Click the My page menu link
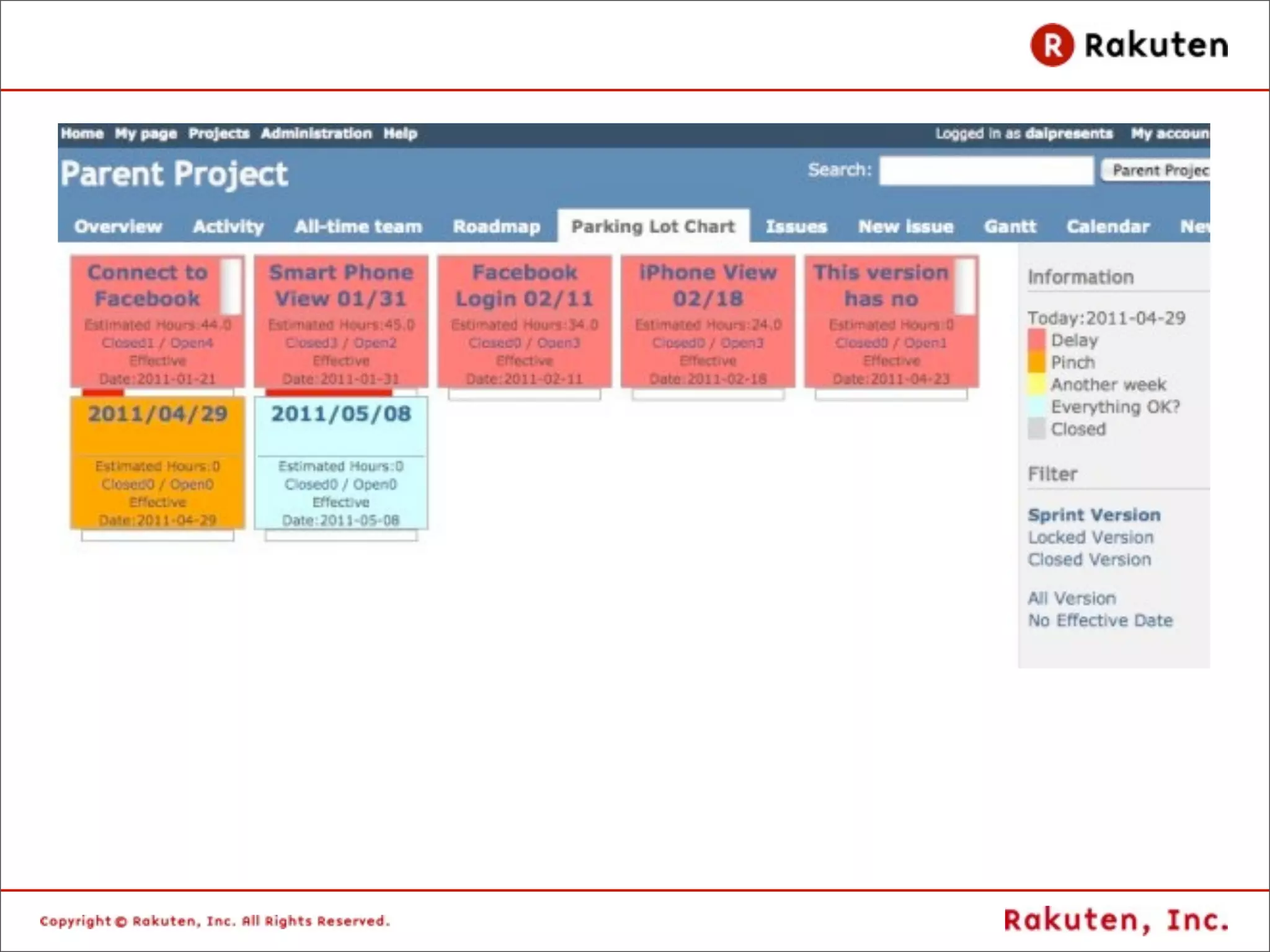Screen dimensions: 1270x952 (x=146, y=134)
